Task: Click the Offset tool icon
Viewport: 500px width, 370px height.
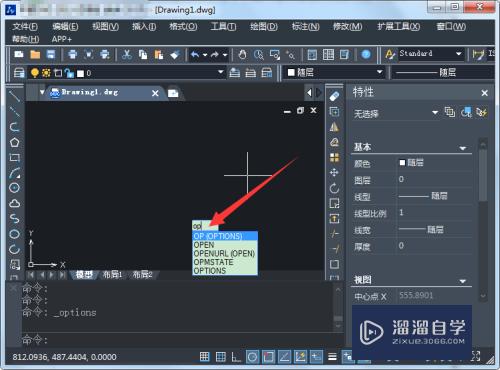Action: click(334, 142)
